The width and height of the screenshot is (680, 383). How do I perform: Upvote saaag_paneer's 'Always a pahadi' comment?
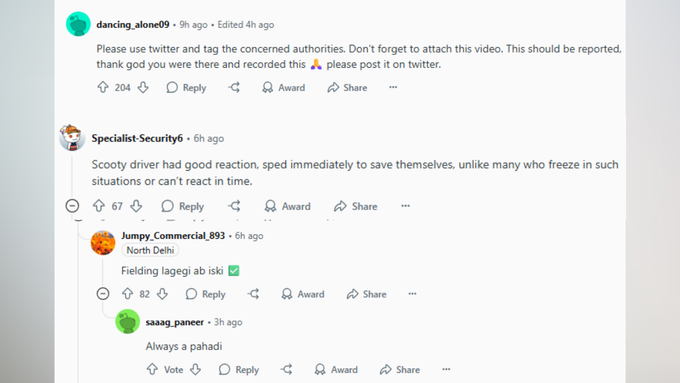152,369
